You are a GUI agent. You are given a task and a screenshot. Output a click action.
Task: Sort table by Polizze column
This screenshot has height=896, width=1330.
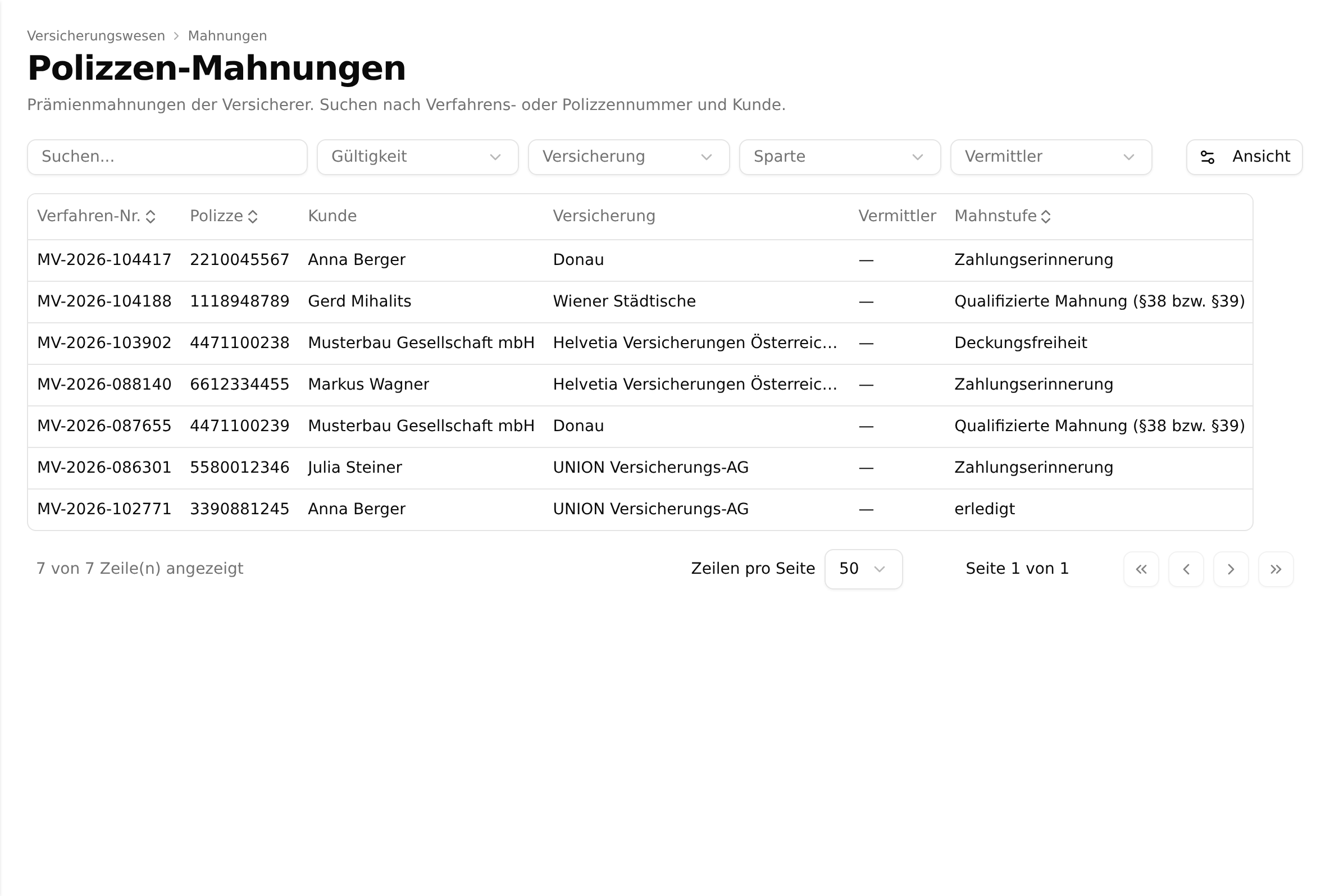coord(224,217)
